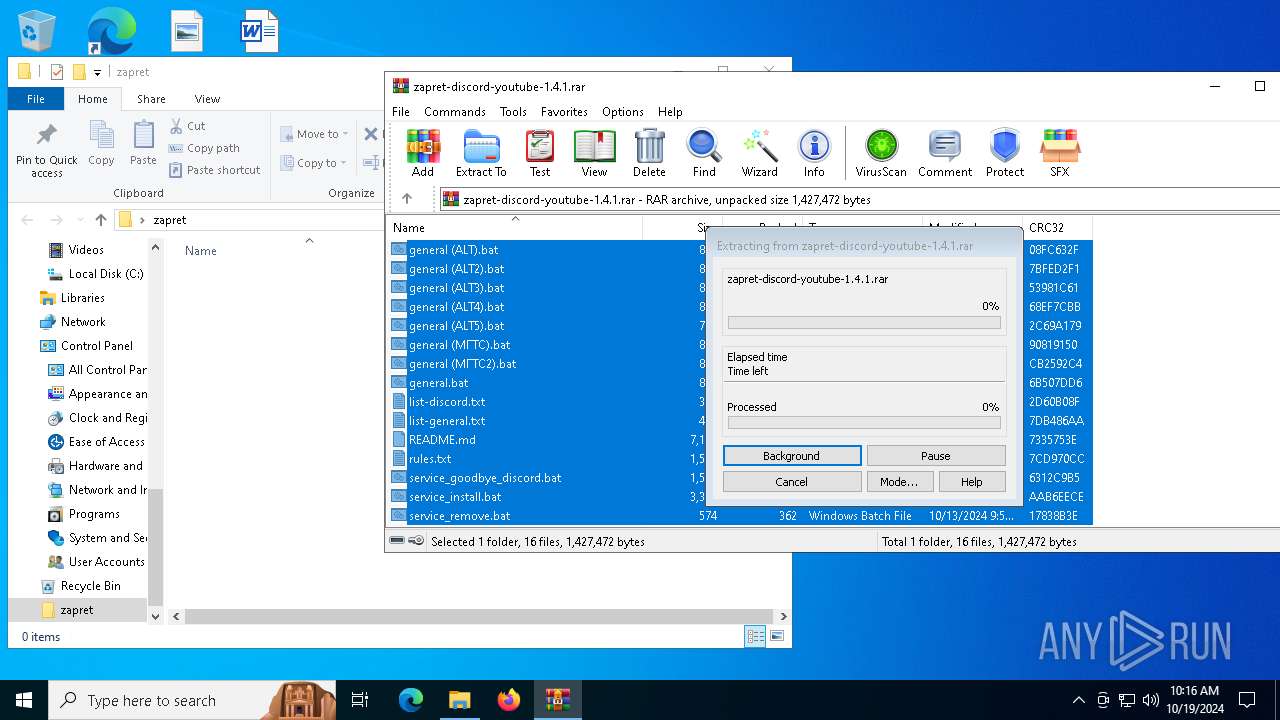The width and height of the screenshot is (1280, 720).
Task: Open the Favorites menu in WinRAR
Action: [x=564, y=112]
